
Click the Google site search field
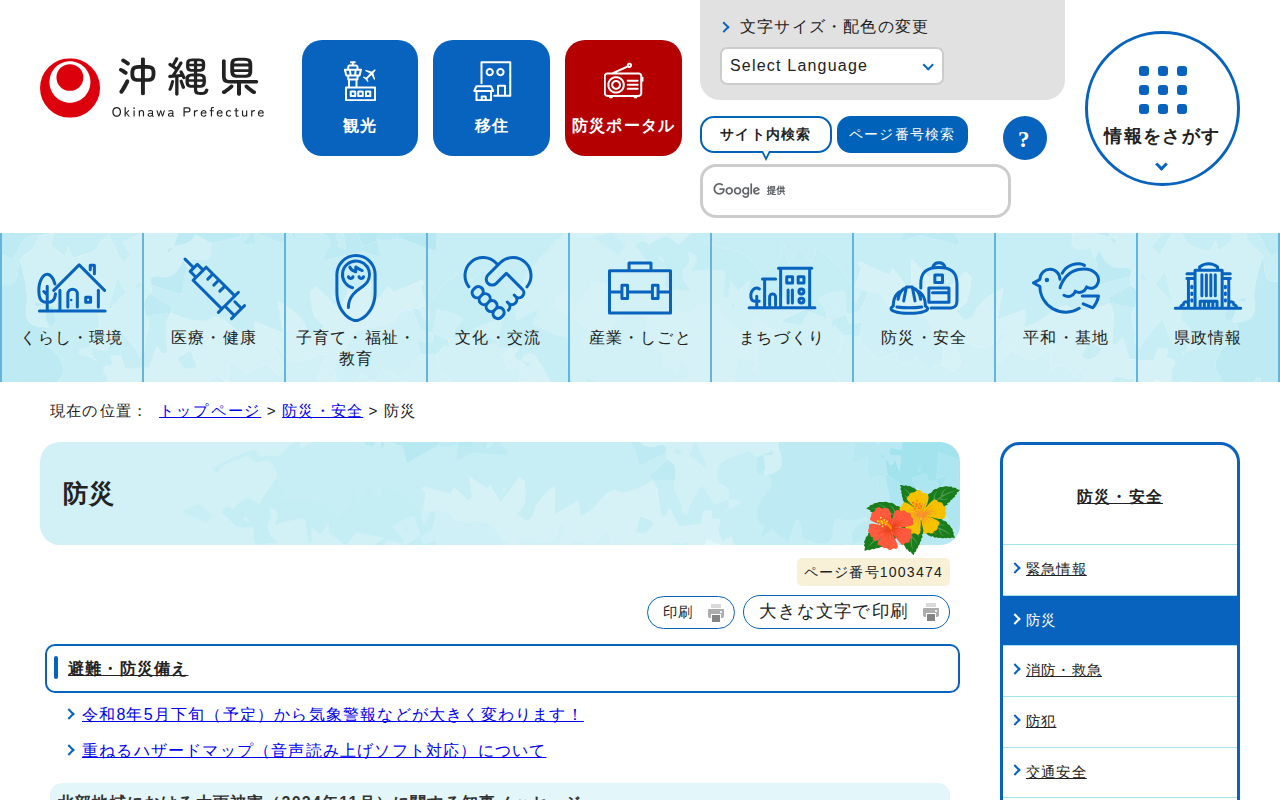pyautogui.click(x=855, y=191)
